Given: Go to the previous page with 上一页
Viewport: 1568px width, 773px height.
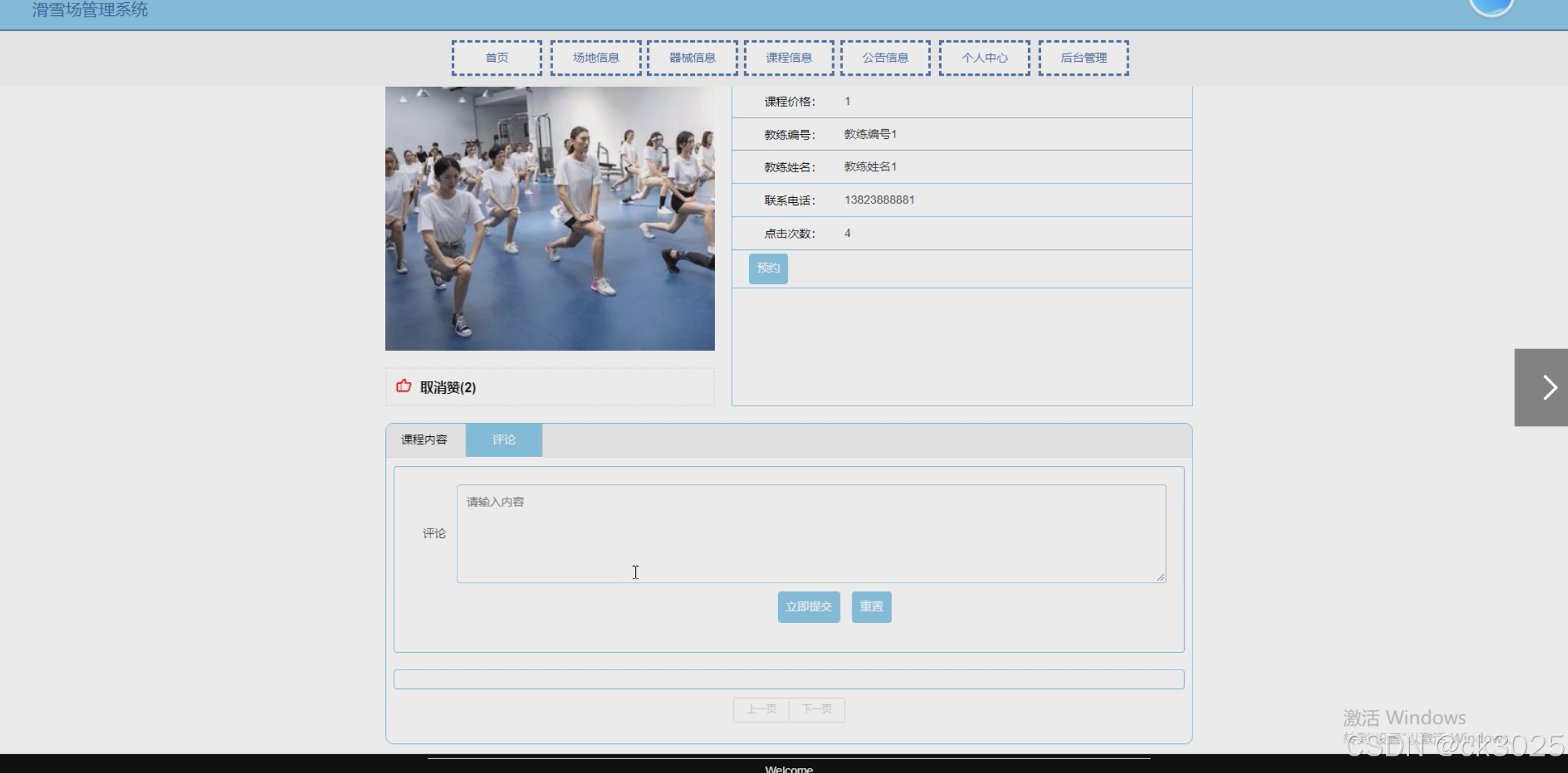Looking at the screenshot, I should [x=761, y=709].
